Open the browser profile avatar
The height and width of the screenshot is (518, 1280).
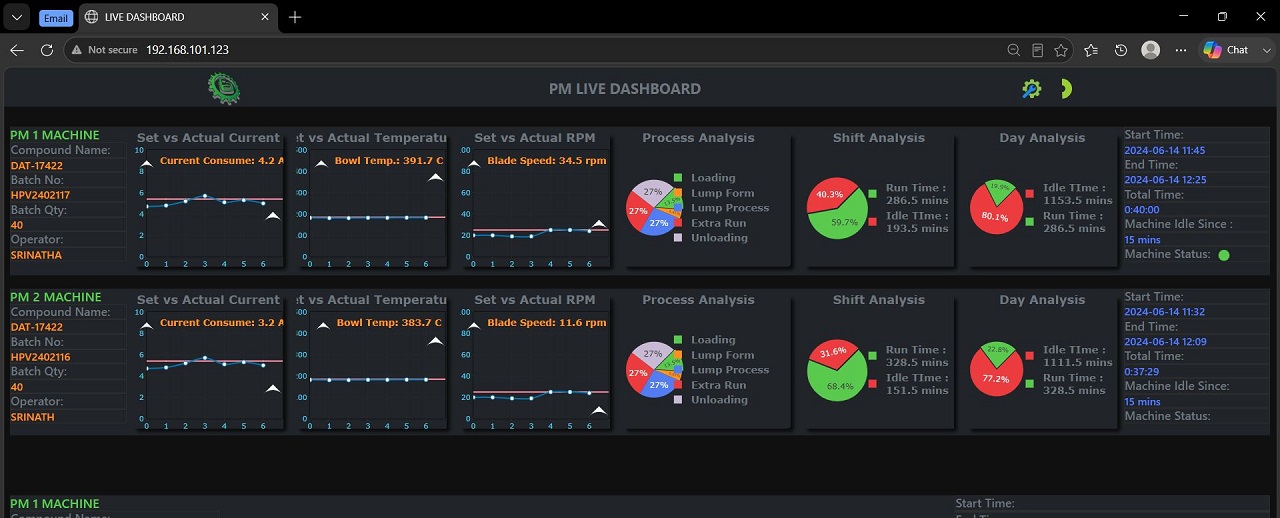coord(1151,50)
